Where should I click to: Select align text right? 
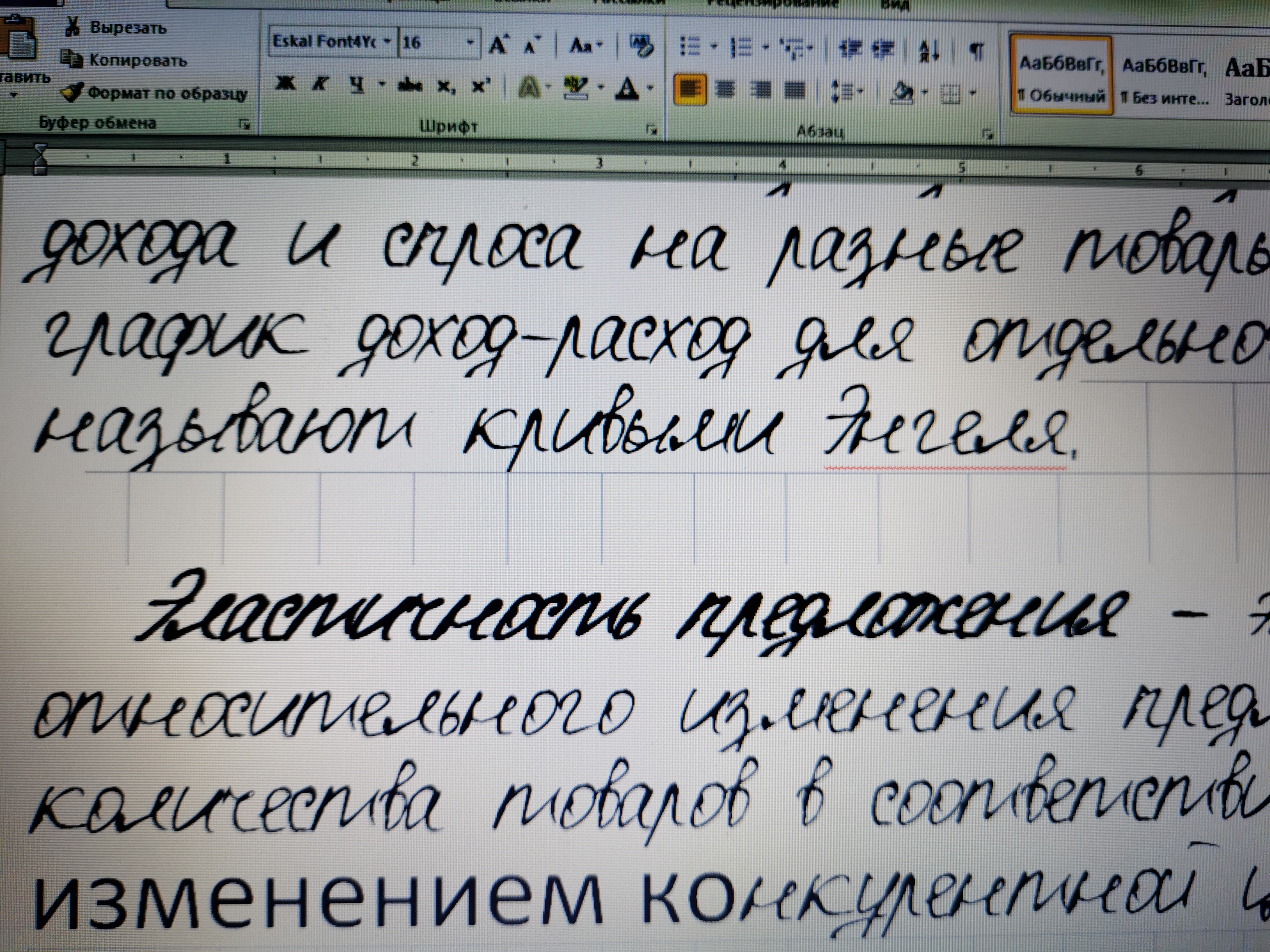tap(761, 91)
